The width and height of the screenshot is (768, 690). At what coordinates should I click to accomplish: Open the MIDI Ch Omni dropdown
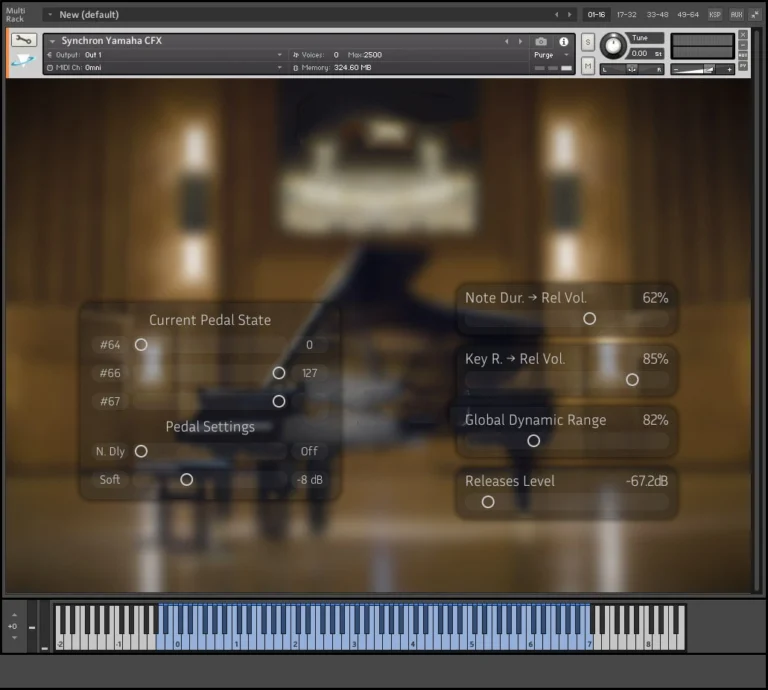pyautogui.click(x=280, y=68)
